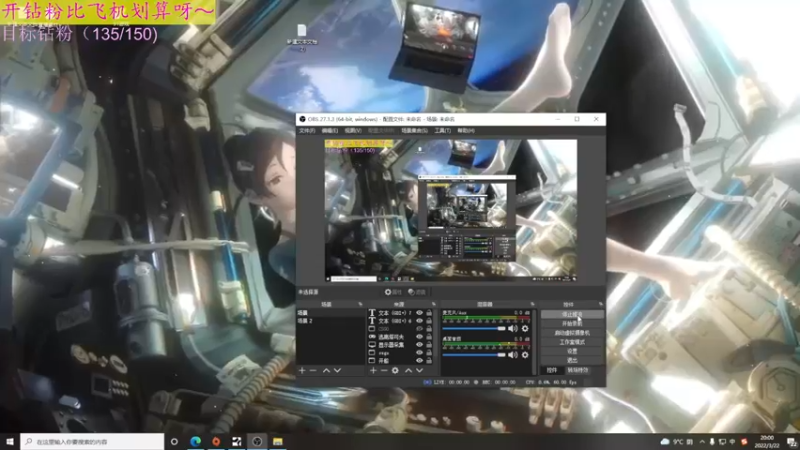Image resolution: width=800 pixels, height=450 pixels.
Task: Move the scene up with up arrow
Action: pos(326,370)
